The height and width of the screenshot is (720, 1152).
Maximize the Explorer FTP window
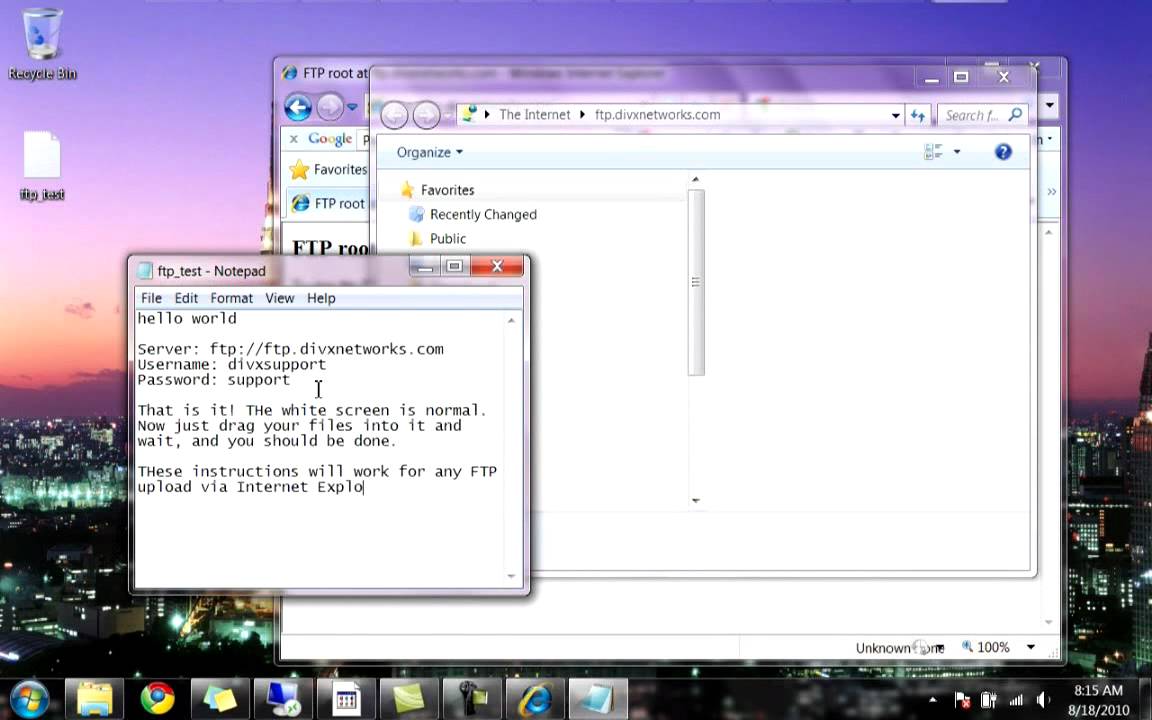point(961,77)
